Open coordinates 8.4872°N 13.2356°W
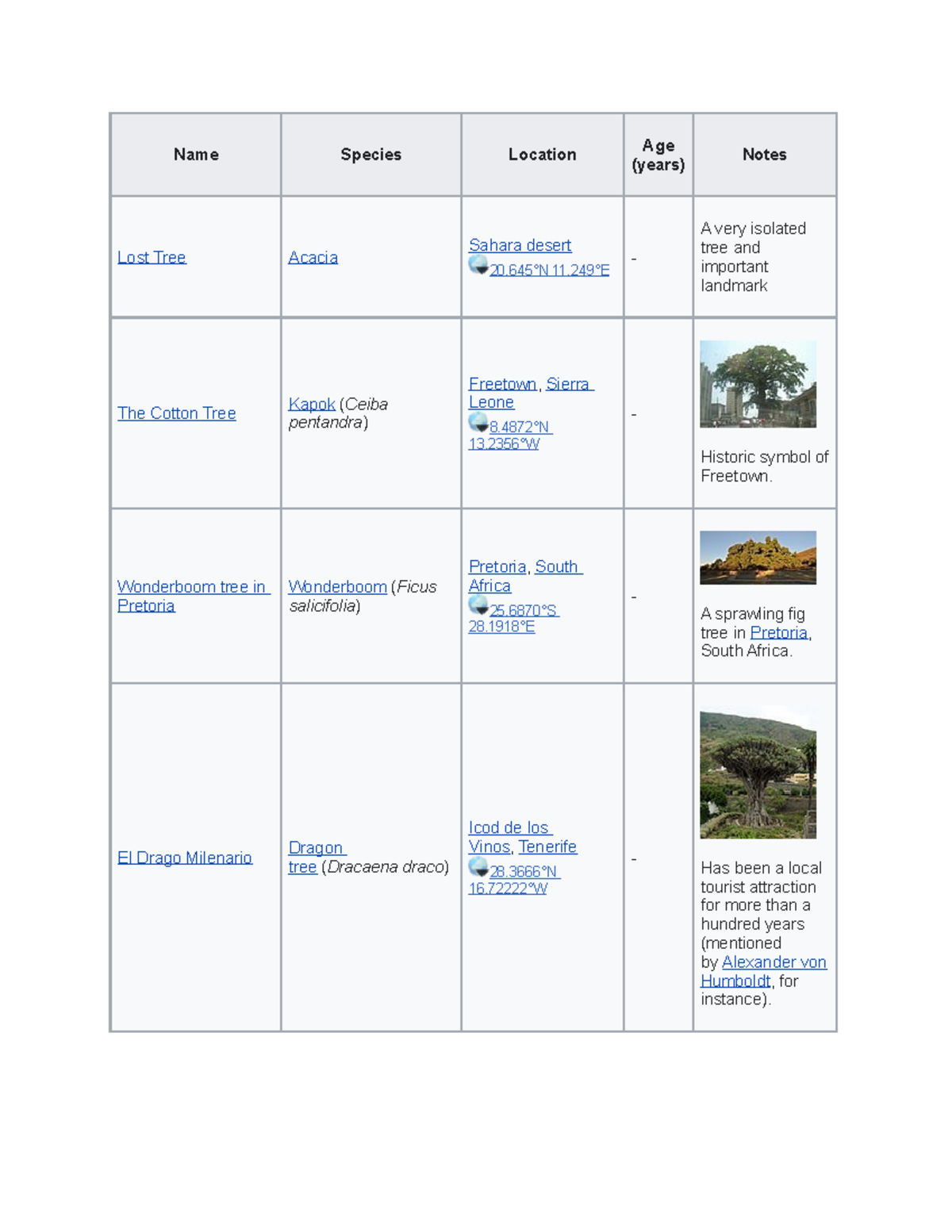The height and width of the screenshot is (1232, 952). pyautogui.click(x=511, y=436)
